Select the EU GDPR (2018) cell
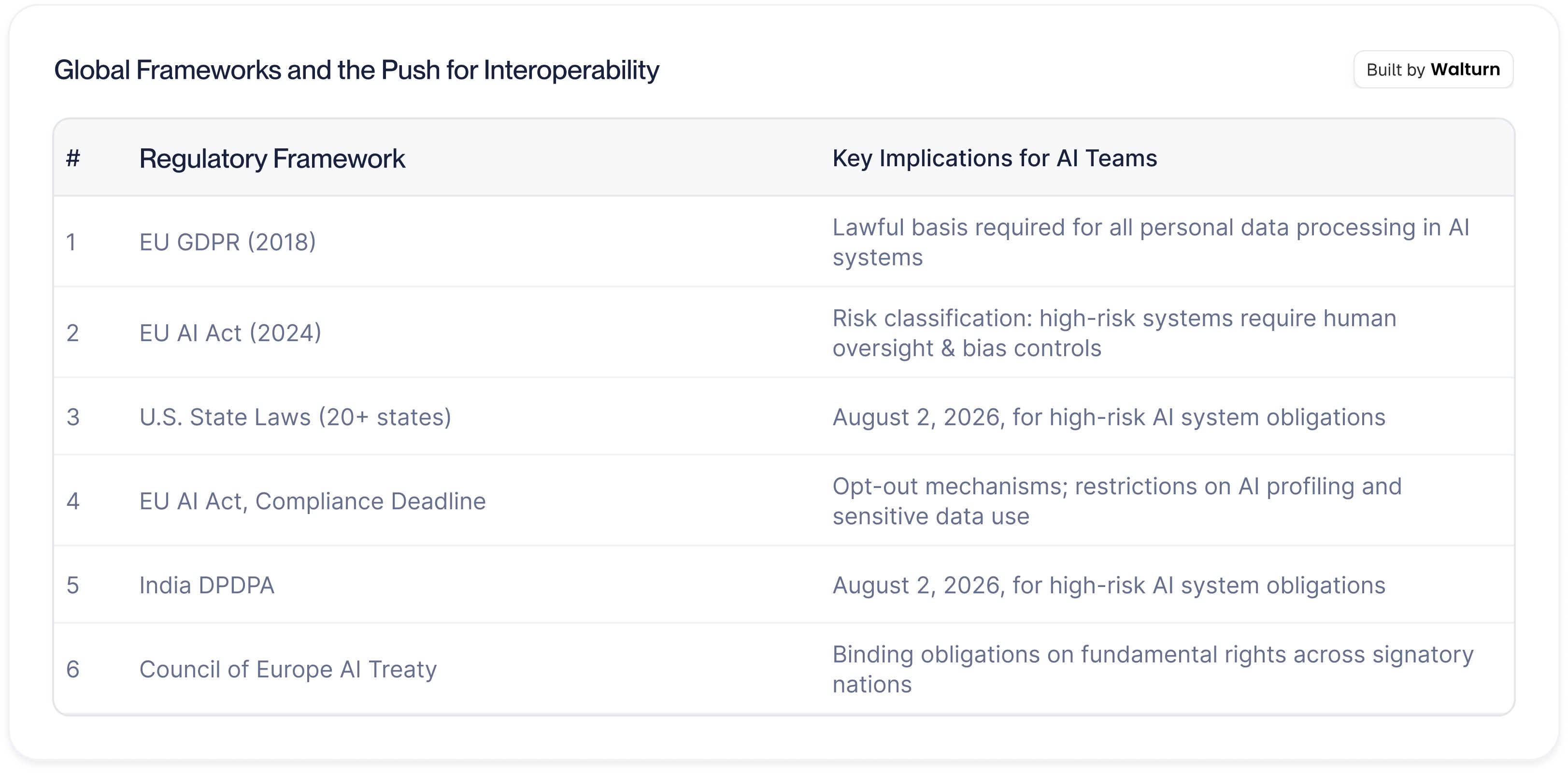The height and width of the screenshot is (773, 1568). [x=227, y=242]
